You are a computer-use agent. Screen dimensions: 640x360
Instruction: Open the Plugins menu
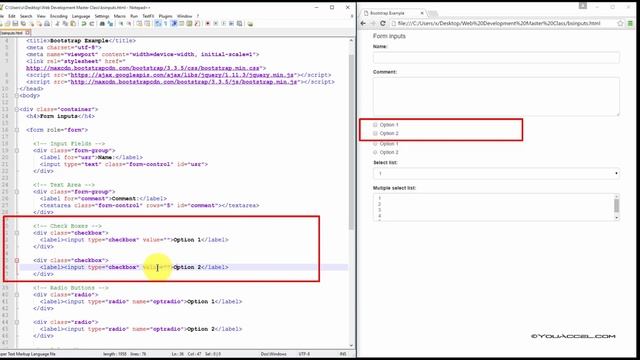pos(165,16)
